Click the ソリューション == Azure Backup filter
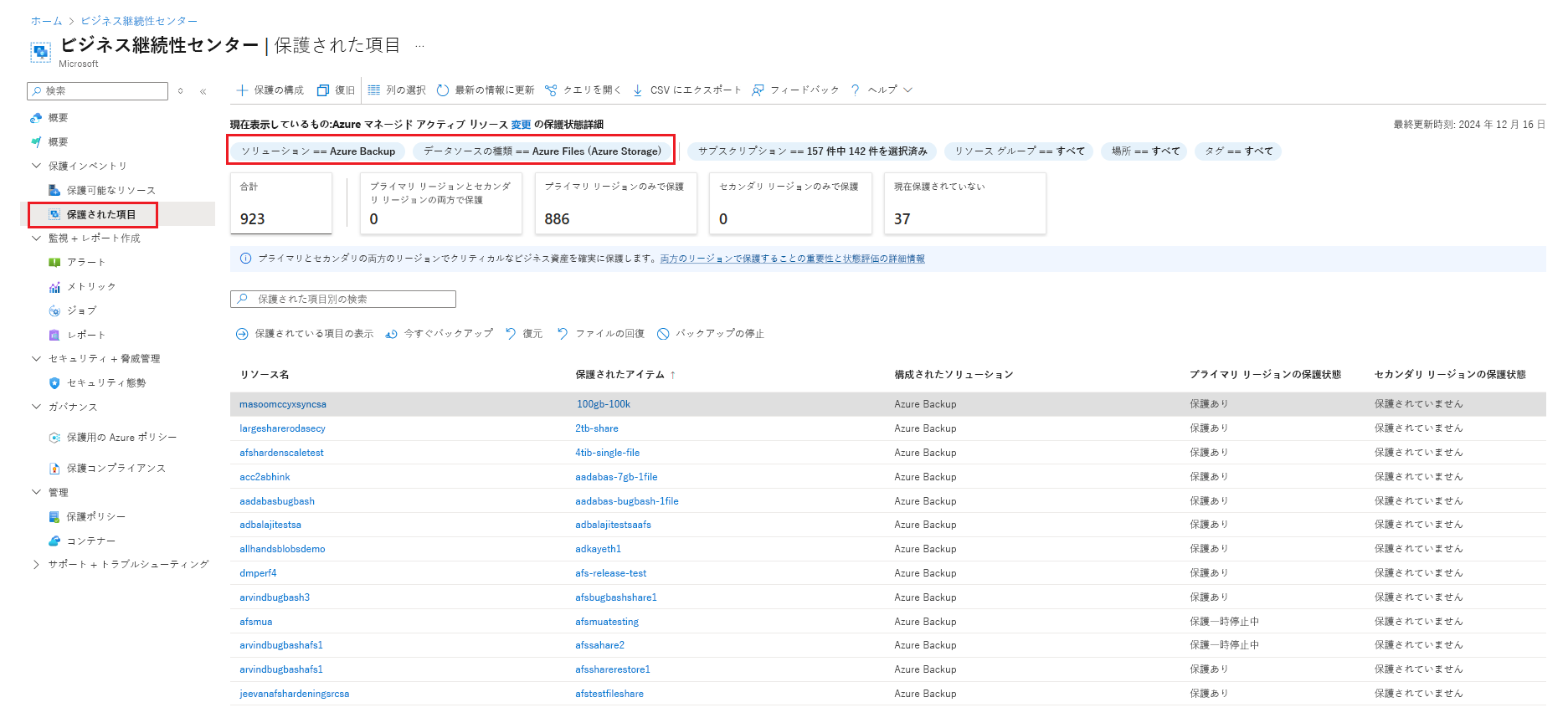The image size is (1568, 728). coord(318,151)
